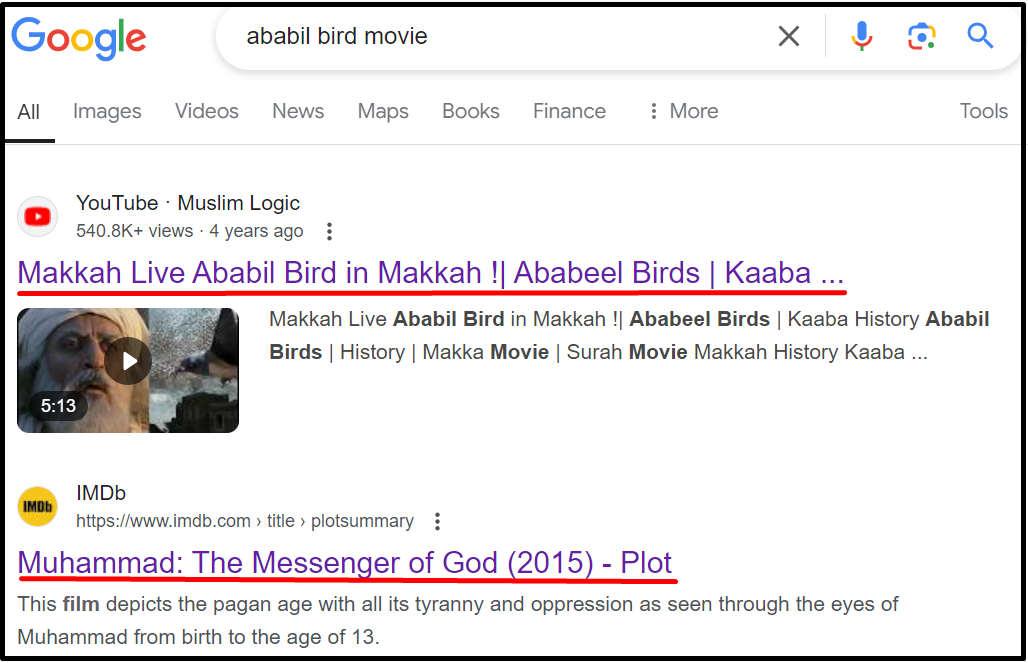
Task: Open Google Lens camera search
Action: (921, 36)
